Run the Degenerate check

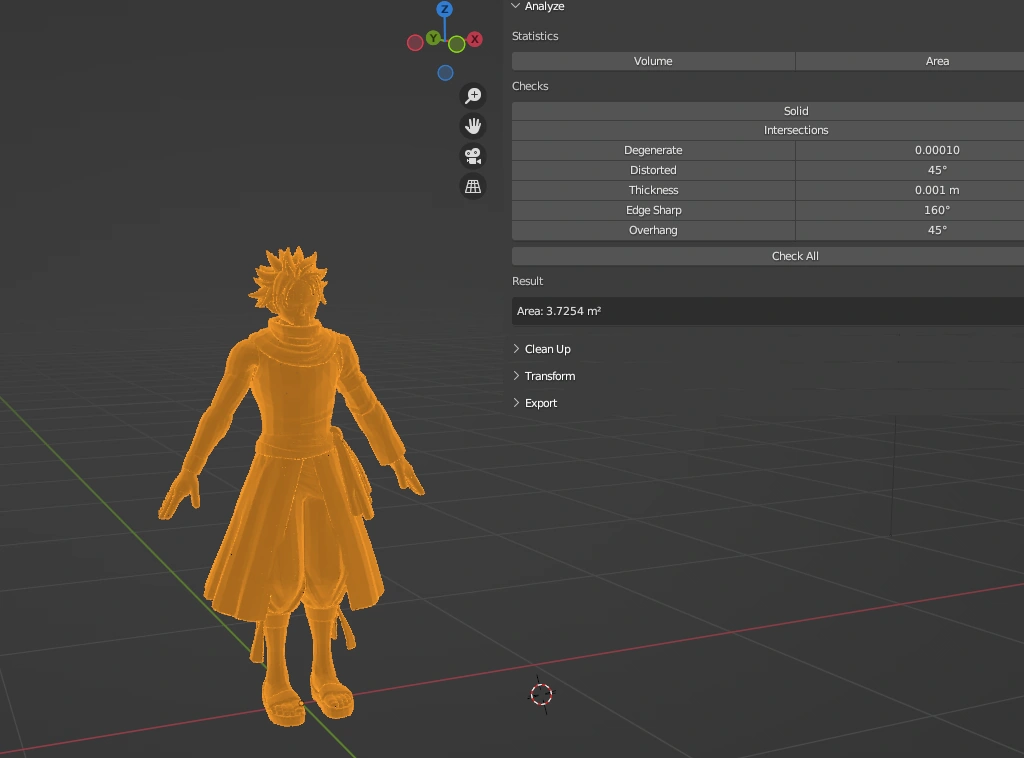(653, 150)
